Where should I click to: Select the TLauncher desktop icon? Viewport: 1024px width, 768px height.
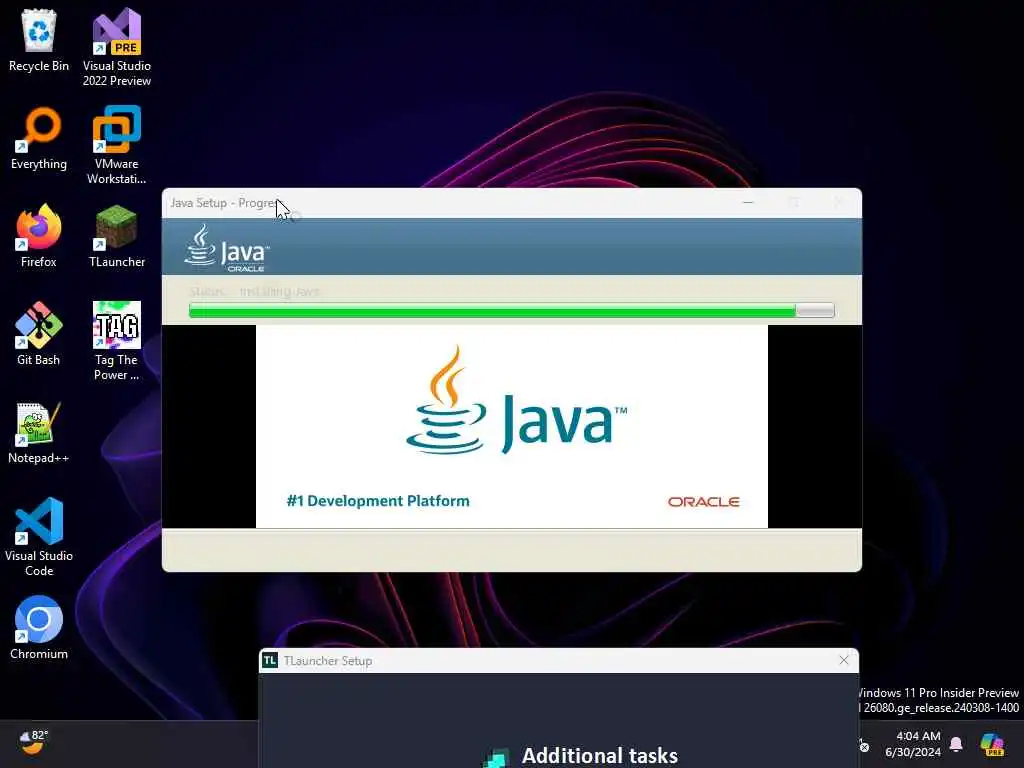click(x=116, y=236)
